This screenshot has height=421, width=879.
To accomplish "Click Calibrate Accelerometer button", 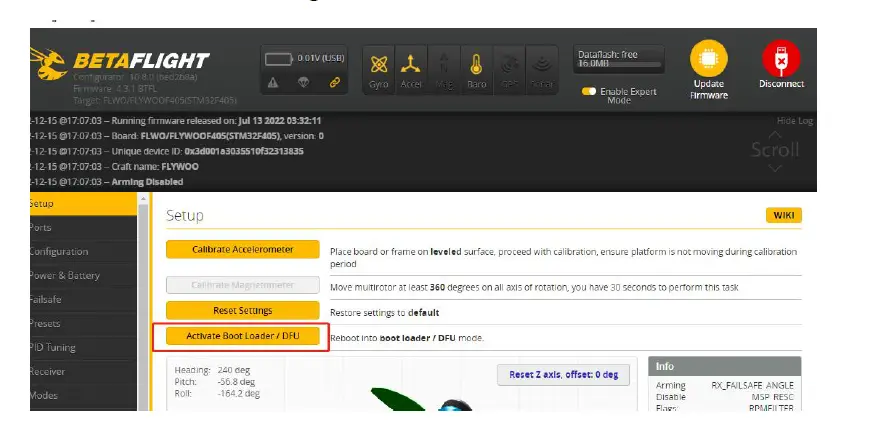I will point(243,249).
